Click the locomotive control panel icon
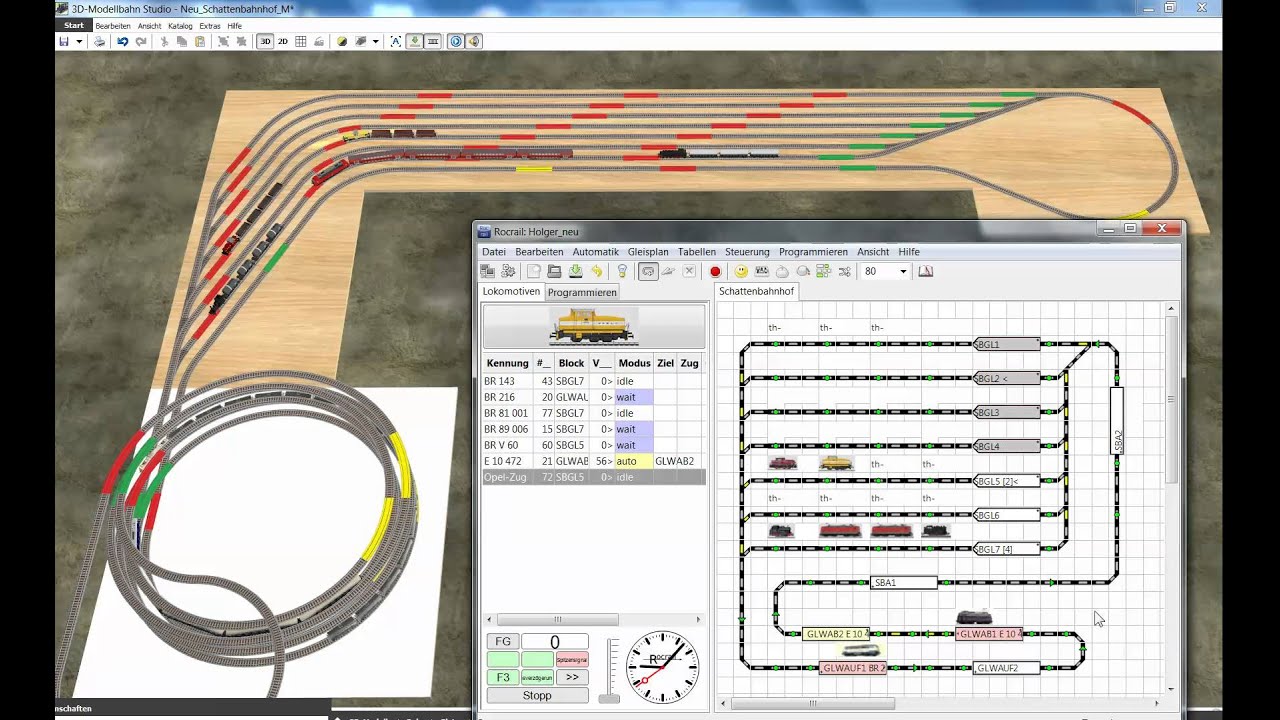Viewport: 1280px width, 720px height. point(762,271)
